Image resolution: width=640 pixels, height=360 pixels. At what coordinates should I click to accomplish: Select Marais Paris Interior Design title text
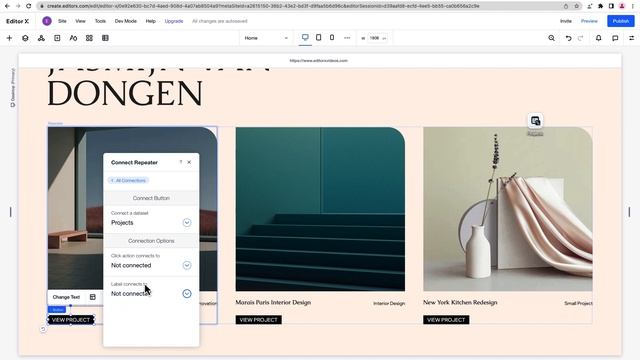pos(273,302)
